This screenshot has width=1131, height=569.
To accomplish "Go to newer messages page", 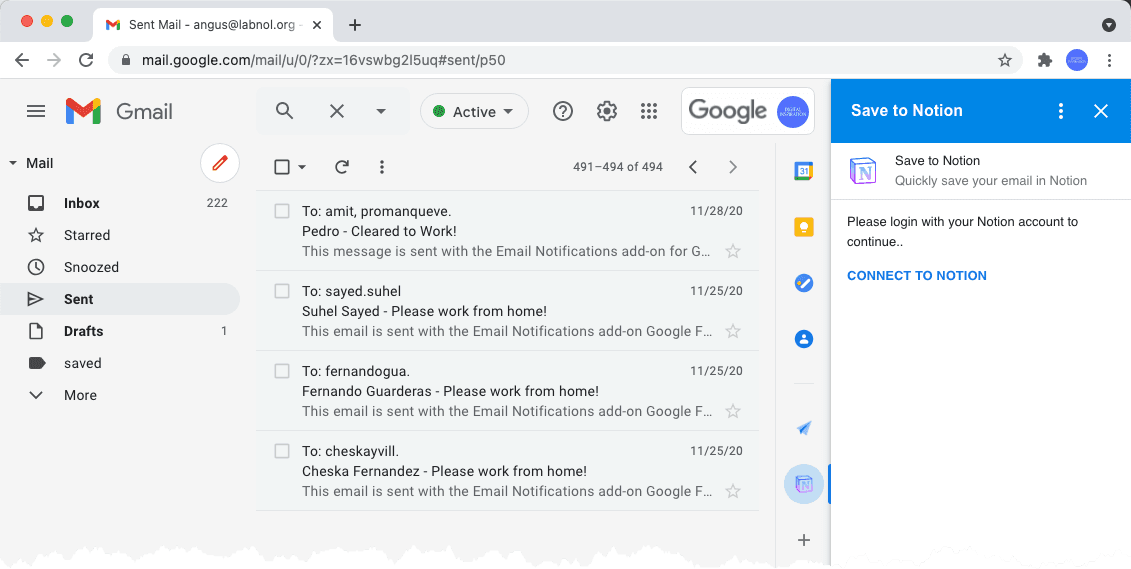I will tap(692, 167).
